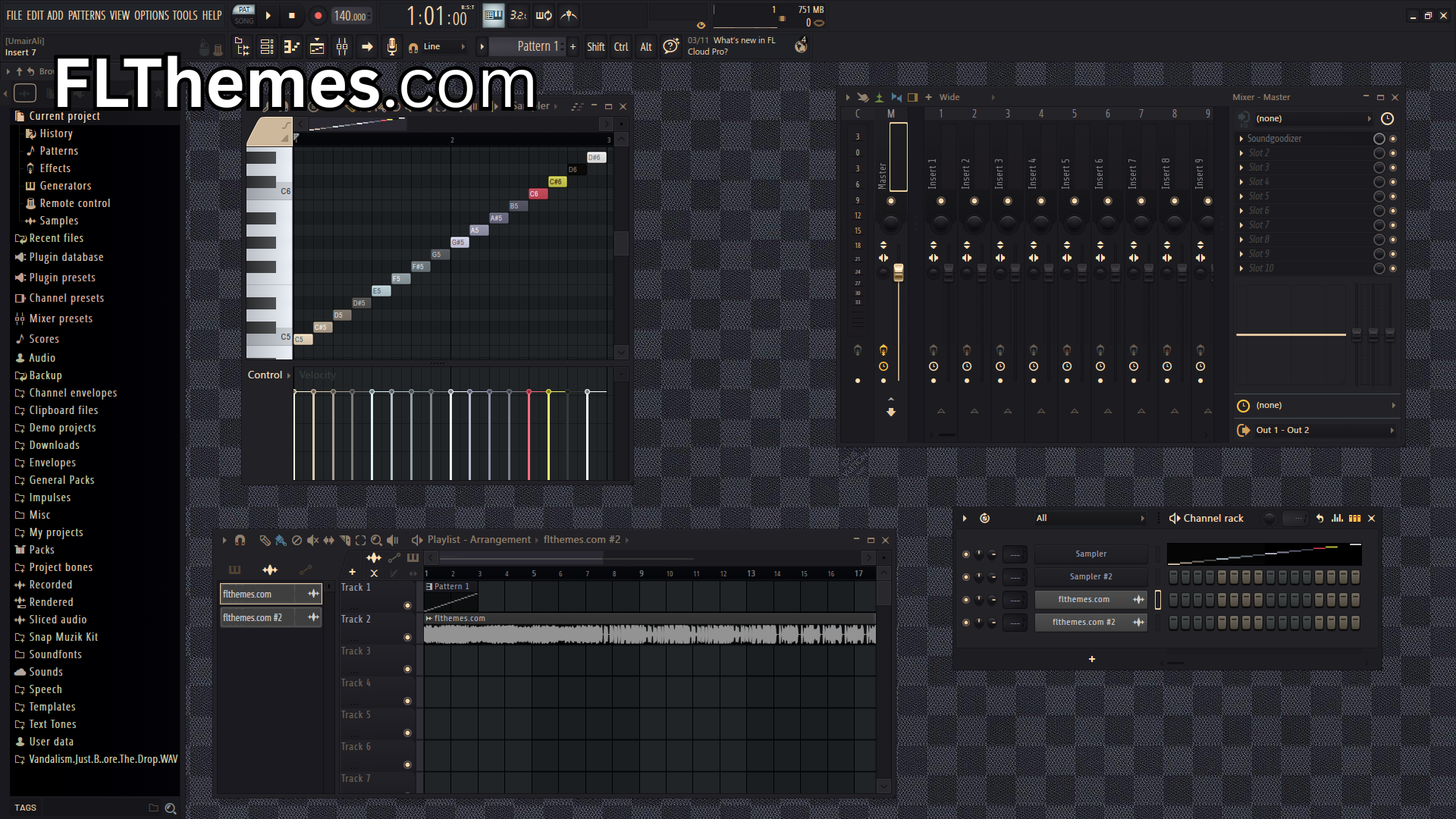Open the Soundgoodizer slot menu arrow
Viewport: 1456px width, 819px height.
(1241, 139)
